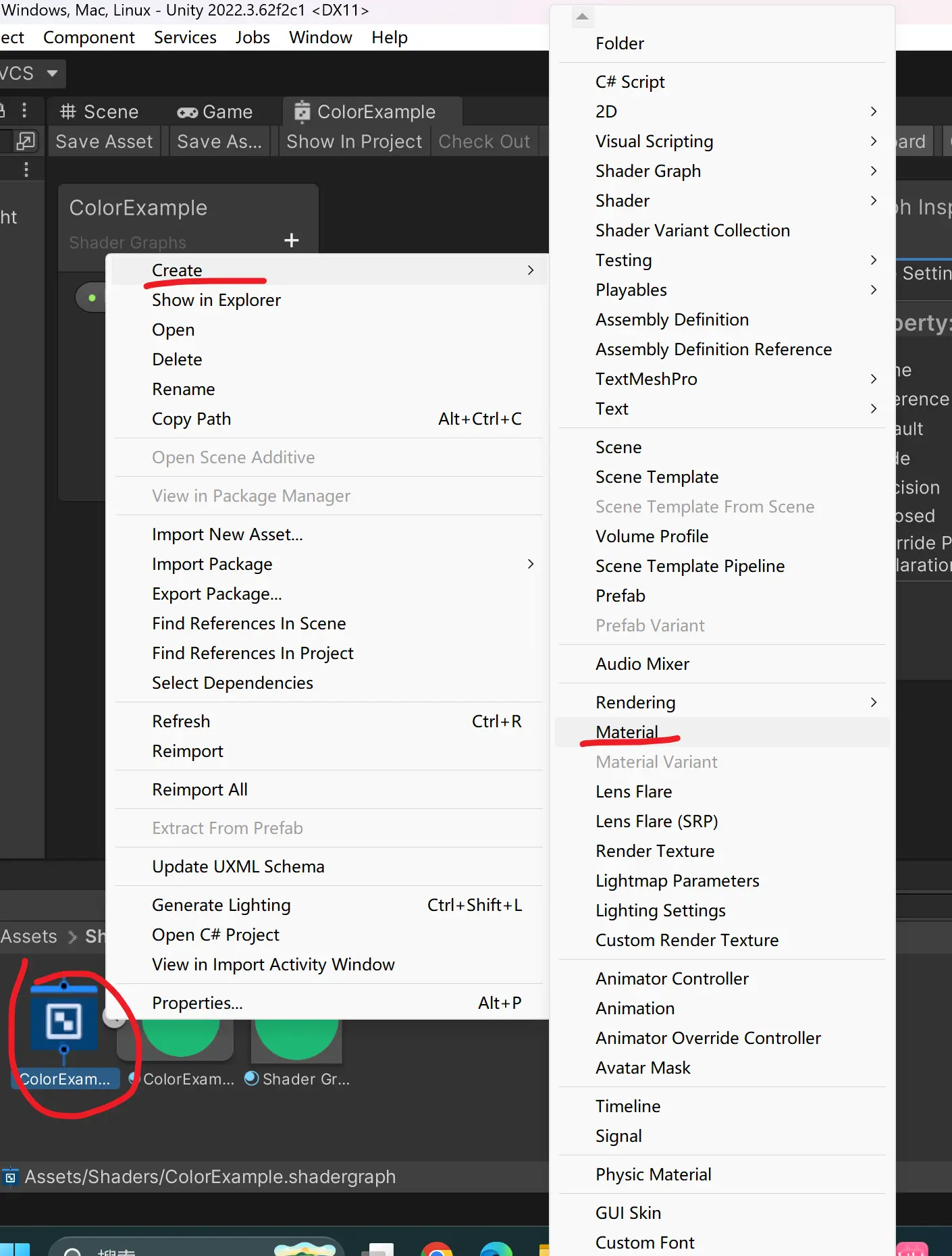Screen dimensions: 952x1256
Task: Click the ColorExample tab shader graph icon
Action: (302, 111)
